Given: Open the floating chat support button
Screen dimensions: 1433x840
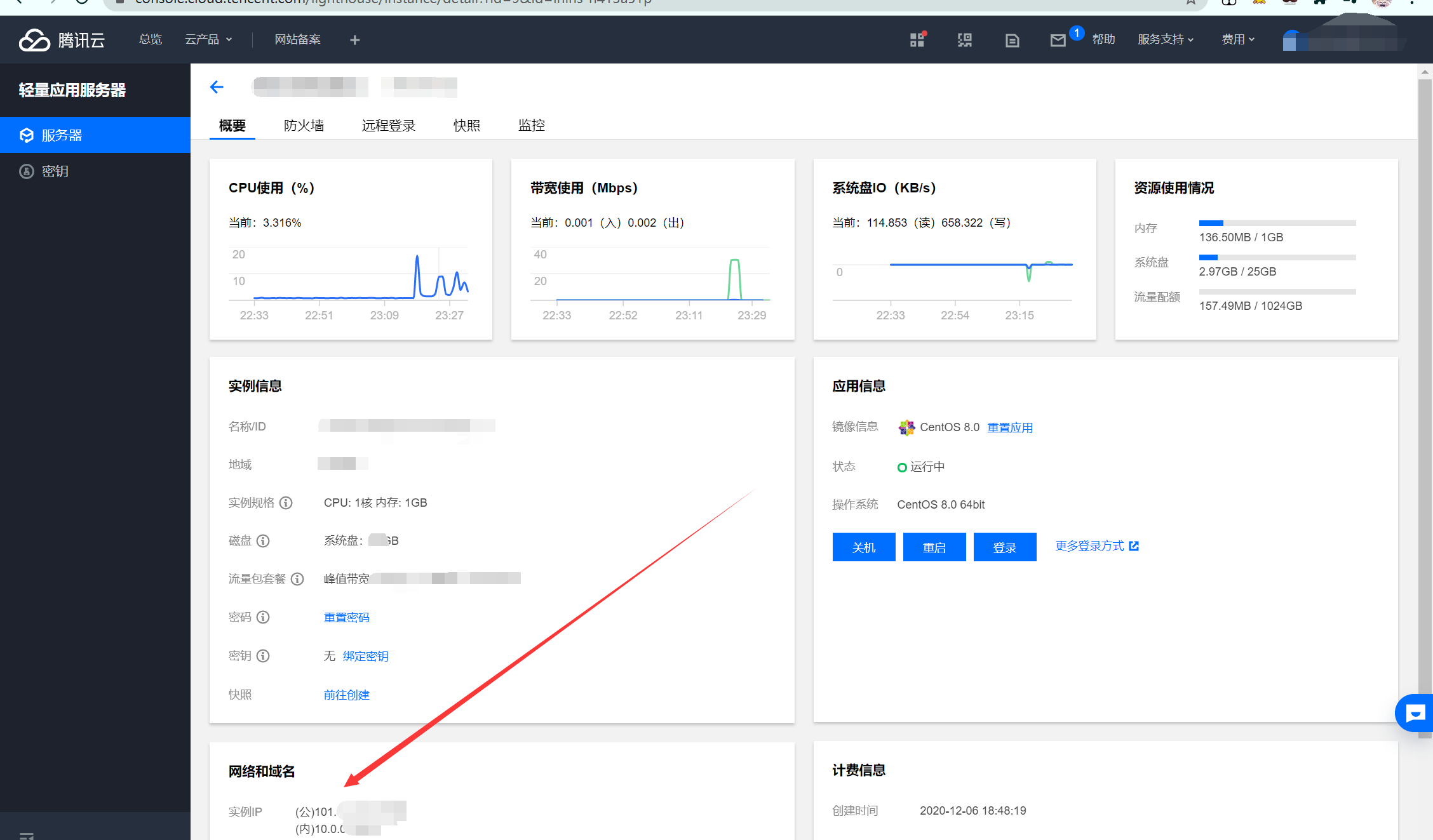Looking at the screenshot, I should tap(1415, 714).
